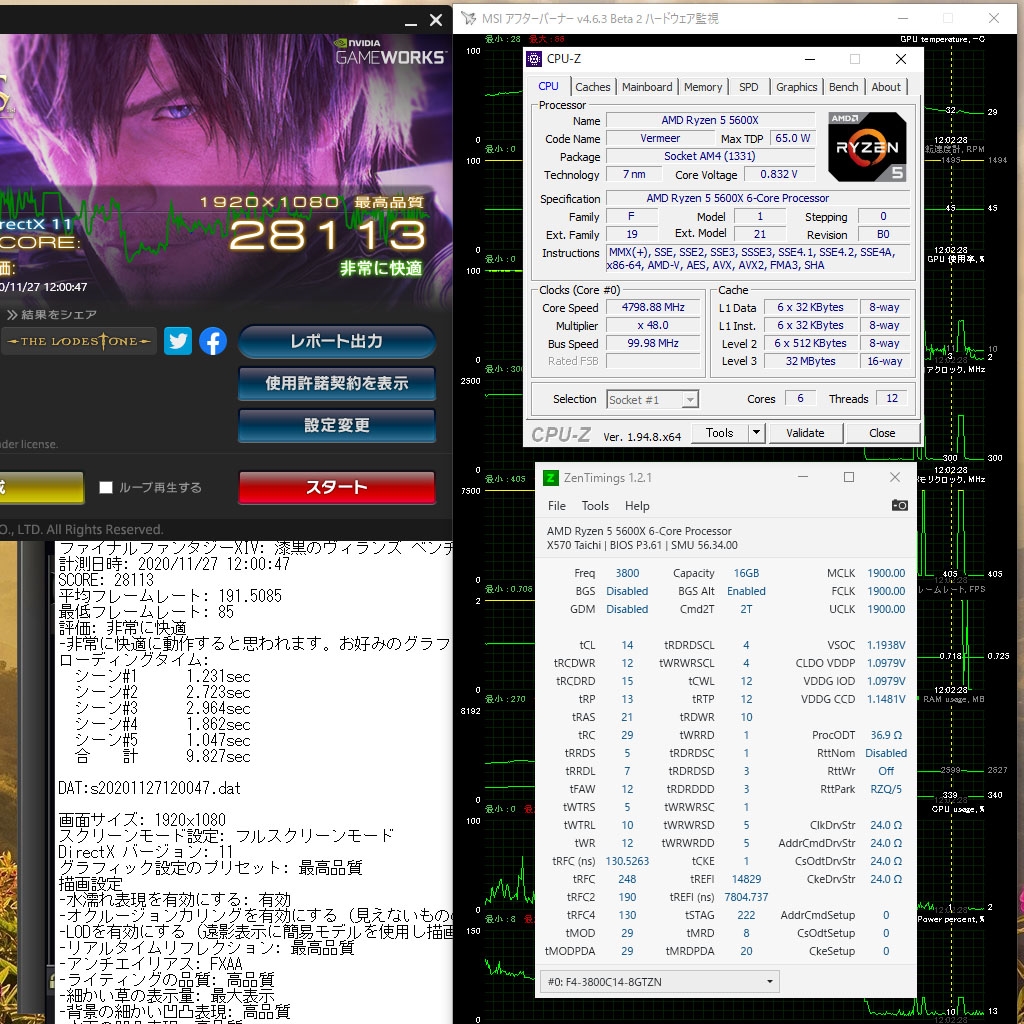Click the VSOC 1.1938V value
The width and height of the screenshot is (1024, 1024).
(886, 645)
